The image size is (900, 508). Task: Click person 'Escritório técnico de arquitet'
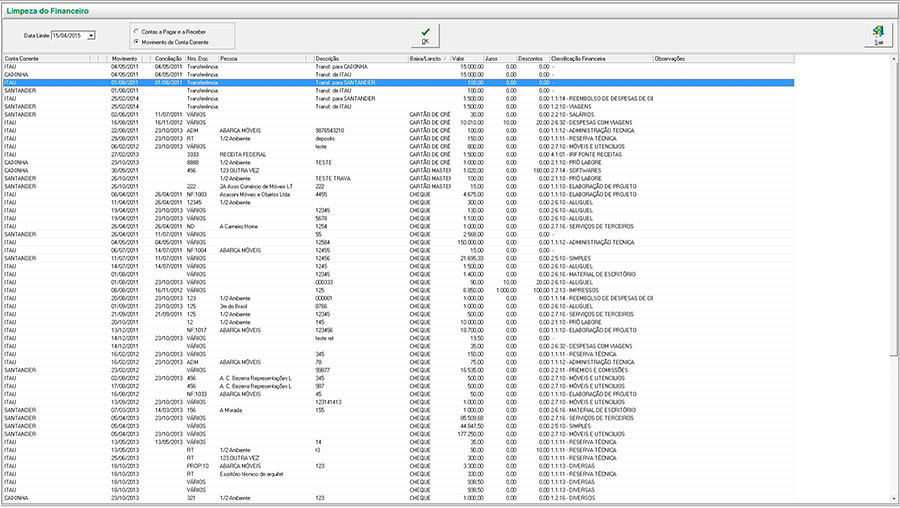(251, 474)
